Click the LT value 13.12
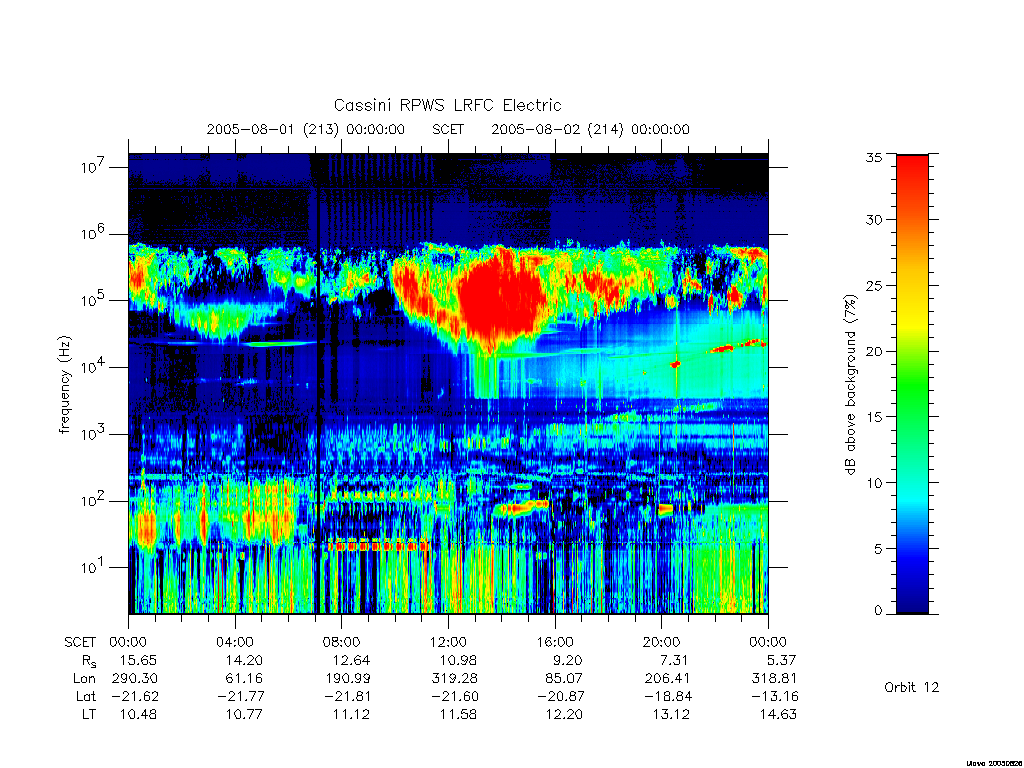The height and width of the screenshot is (768, 1024). tap(671, 714)
